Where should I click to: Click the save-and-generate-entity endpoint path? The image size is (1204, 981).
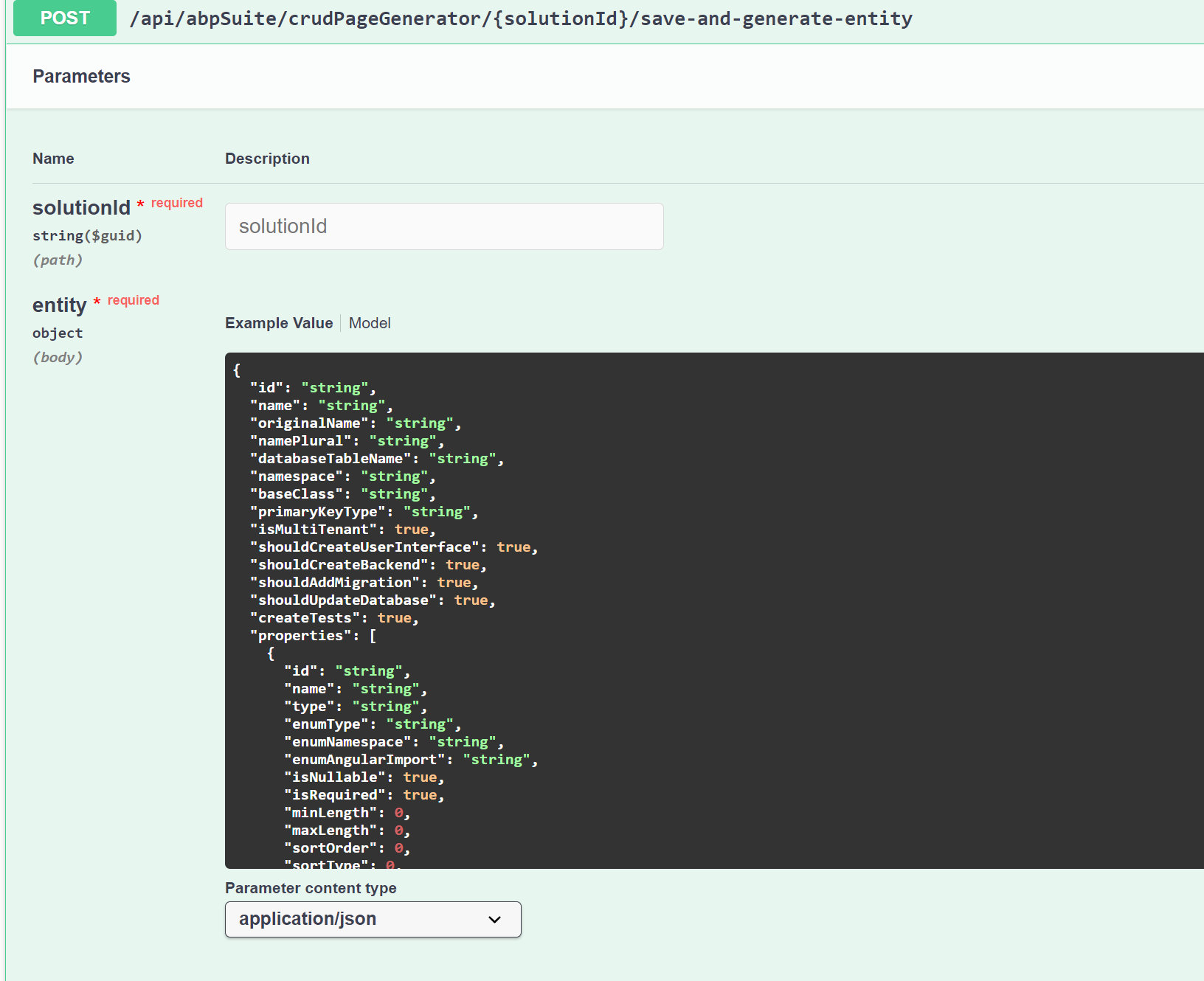pos(520,18)
